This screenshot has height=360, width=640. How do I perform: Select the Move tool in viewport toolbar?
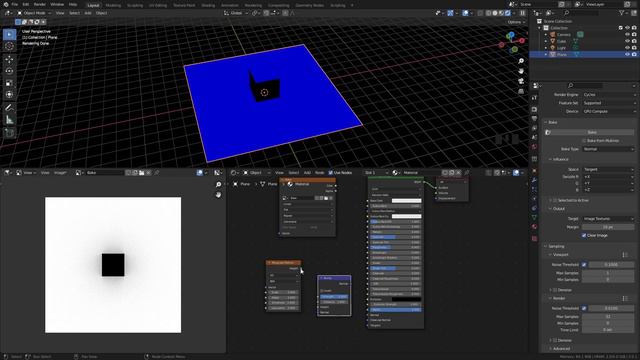(9, 60)
